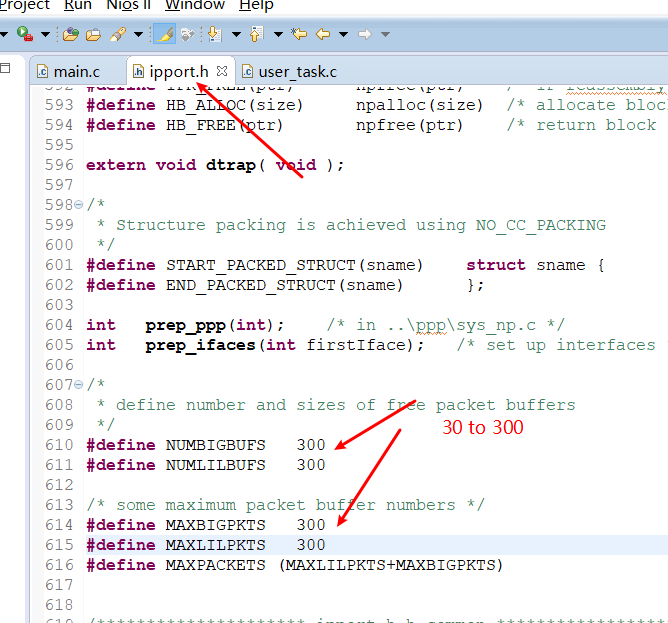Open the external tools dropdown arrow
Screen dimensions: 668x623
[x=45, y=34]
